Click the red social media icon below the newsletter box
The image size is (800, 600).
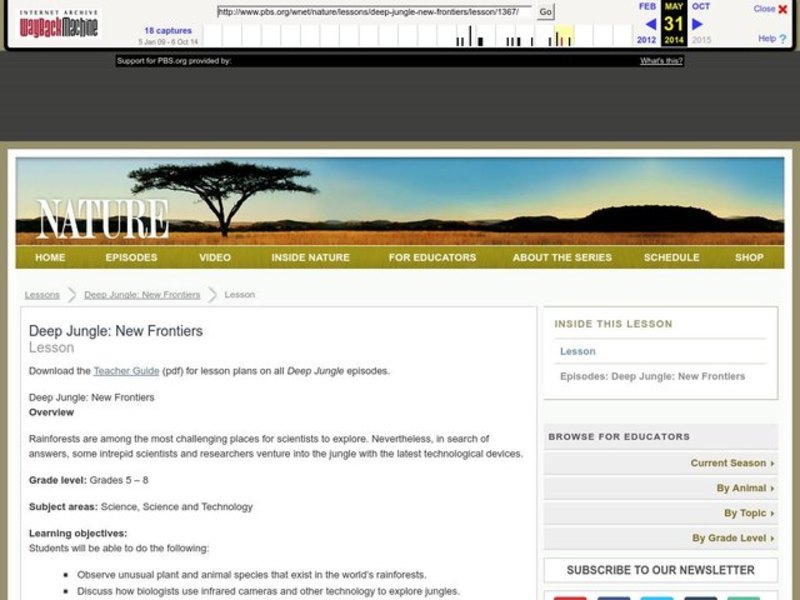pyautogui.click(x=571, y=597)
